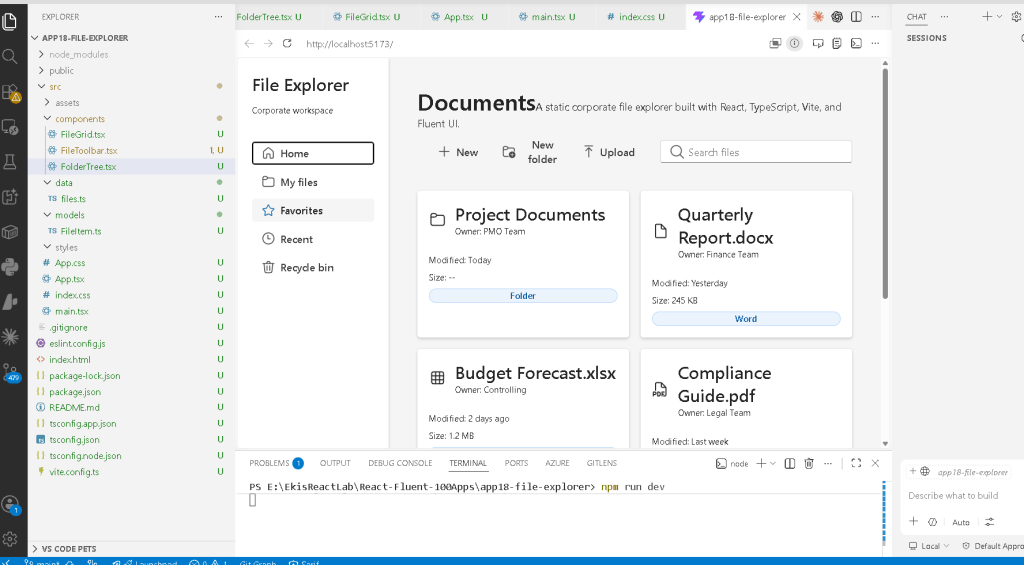Open the Problems panel tab
The image size is (1024, 565).
pyautogui.click(x=276, y=463)
